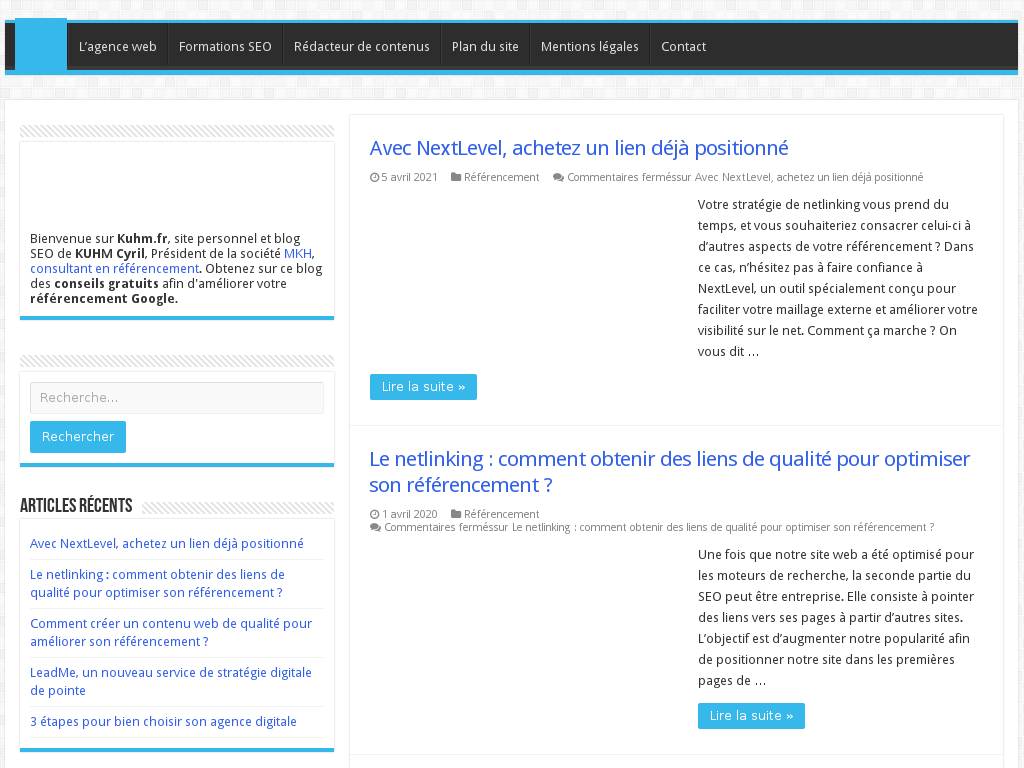Click the folder icon beside first Référencement
The width and height of the screenshot is (1024, 768).
[x=457, y=178]
